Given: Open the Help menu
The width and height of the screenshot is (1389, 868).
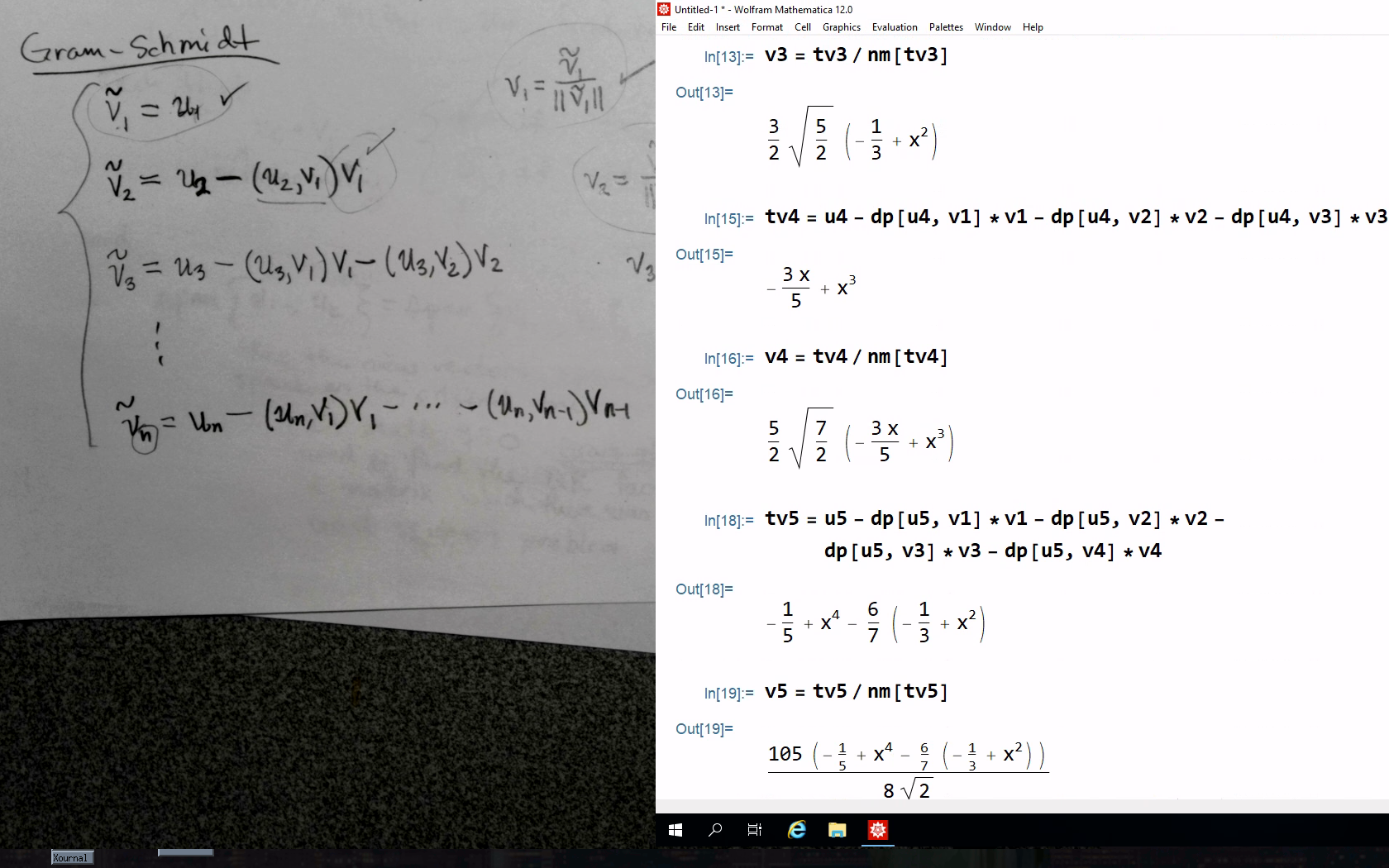Looking at the screenshot, I should point(1033,27).
